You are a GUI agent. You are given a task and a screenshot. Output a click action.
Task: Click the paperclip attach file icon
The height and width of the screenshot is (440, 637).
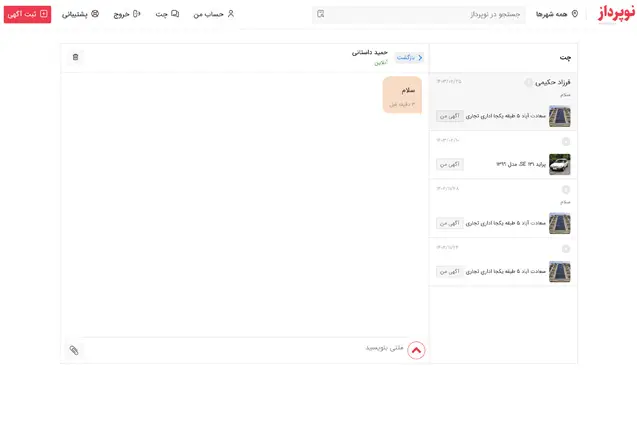click(74, 350)
